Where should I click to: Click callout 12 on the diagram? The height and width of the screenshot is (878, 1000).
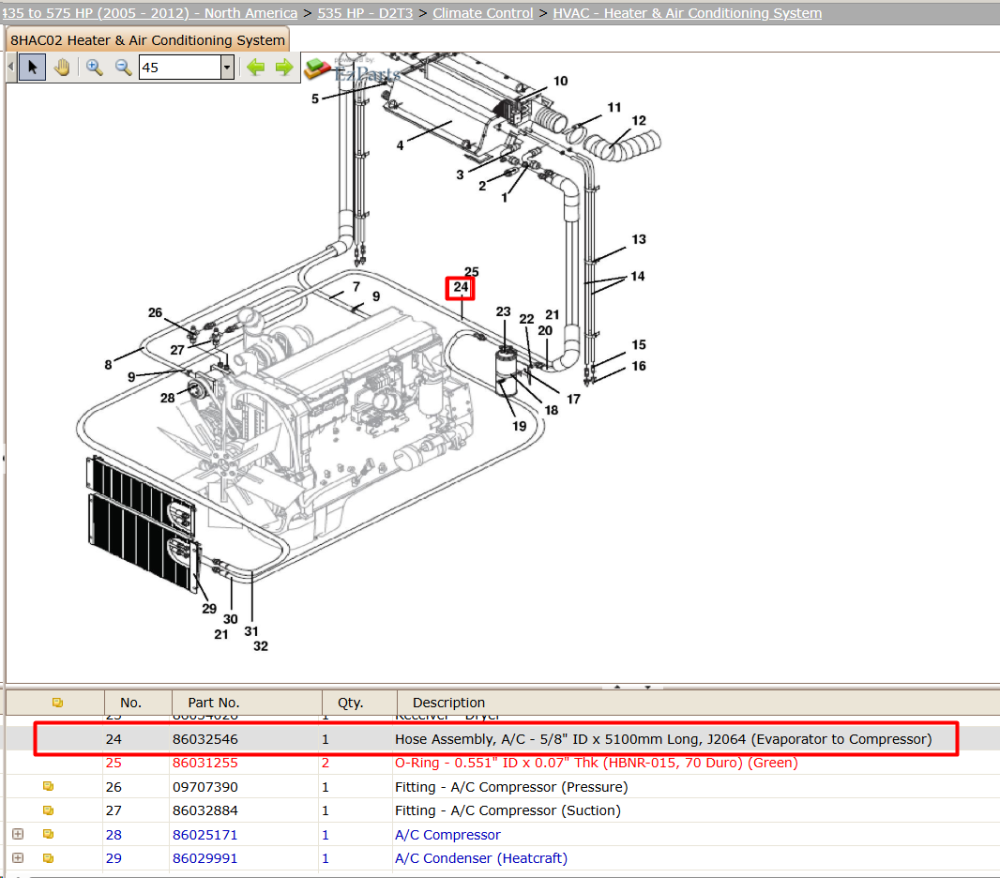coord(639,121)
